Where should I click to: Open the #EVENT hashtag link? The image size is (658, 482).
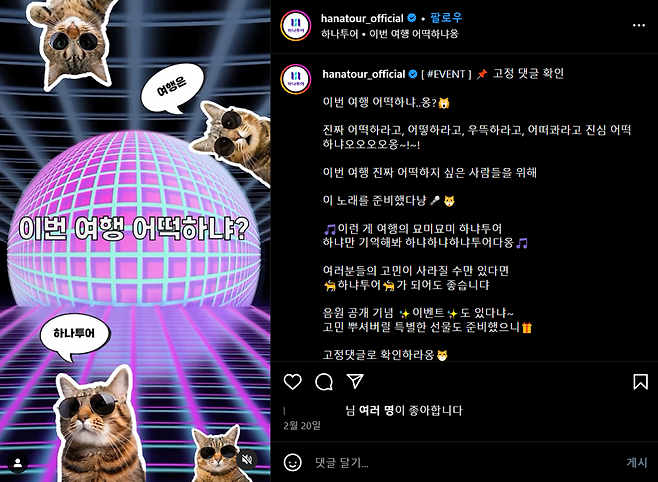coord(446,74)
